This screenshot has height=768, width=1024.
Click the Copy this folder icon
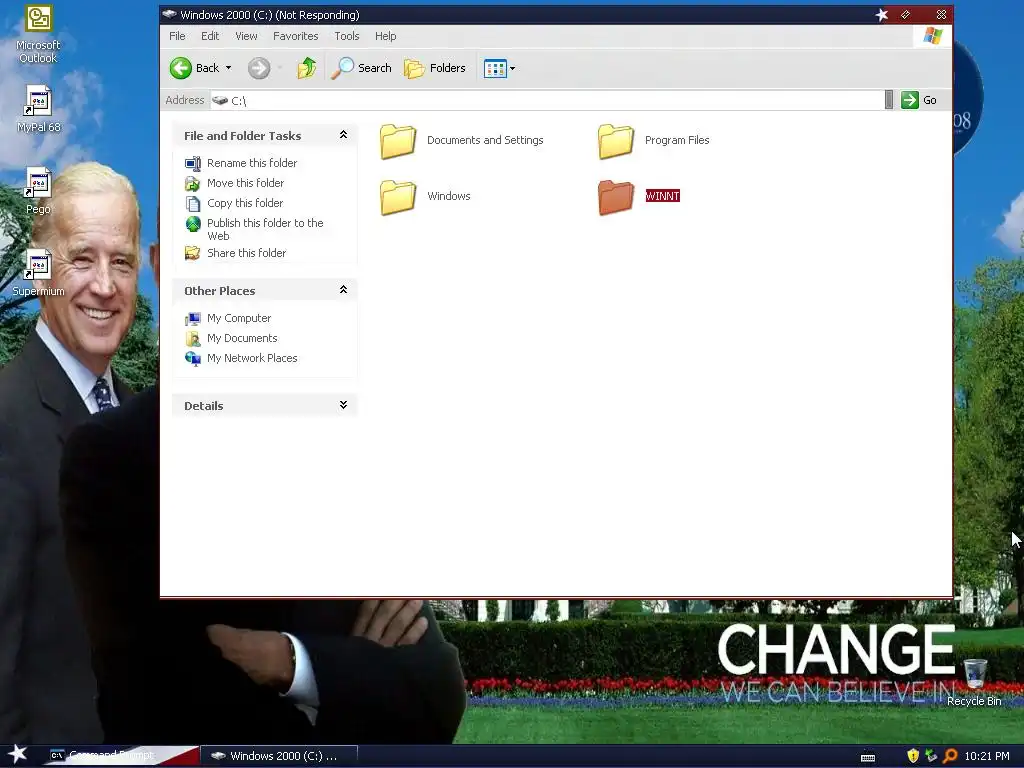click(x=193, y=204)
